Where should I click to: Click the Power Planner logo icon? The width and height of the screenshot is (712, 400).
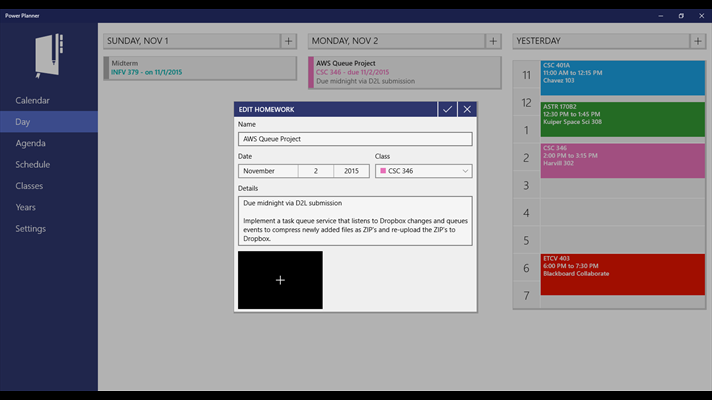tap(49, 55)
